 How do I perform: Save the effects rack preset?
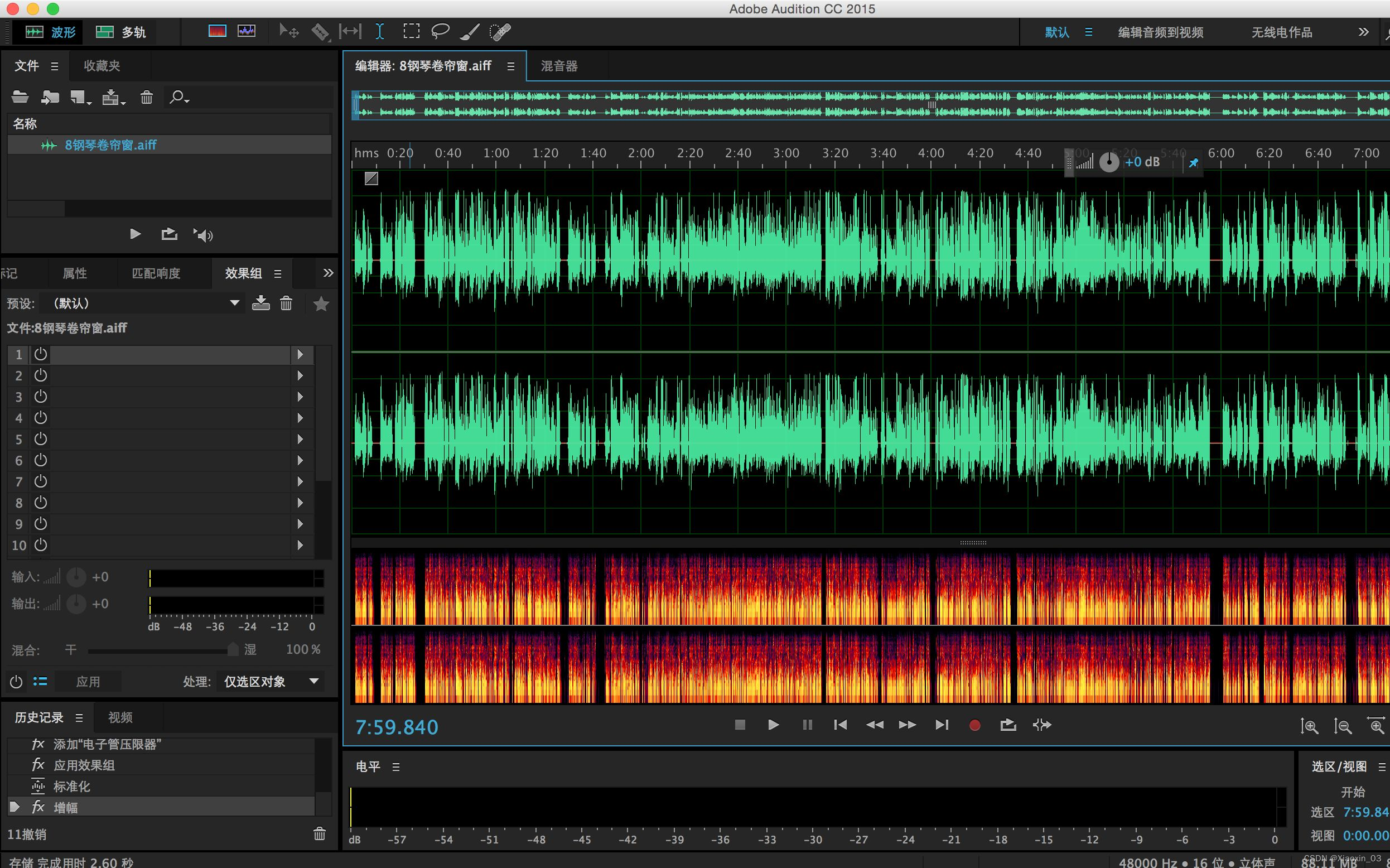(x=260, y=303)
